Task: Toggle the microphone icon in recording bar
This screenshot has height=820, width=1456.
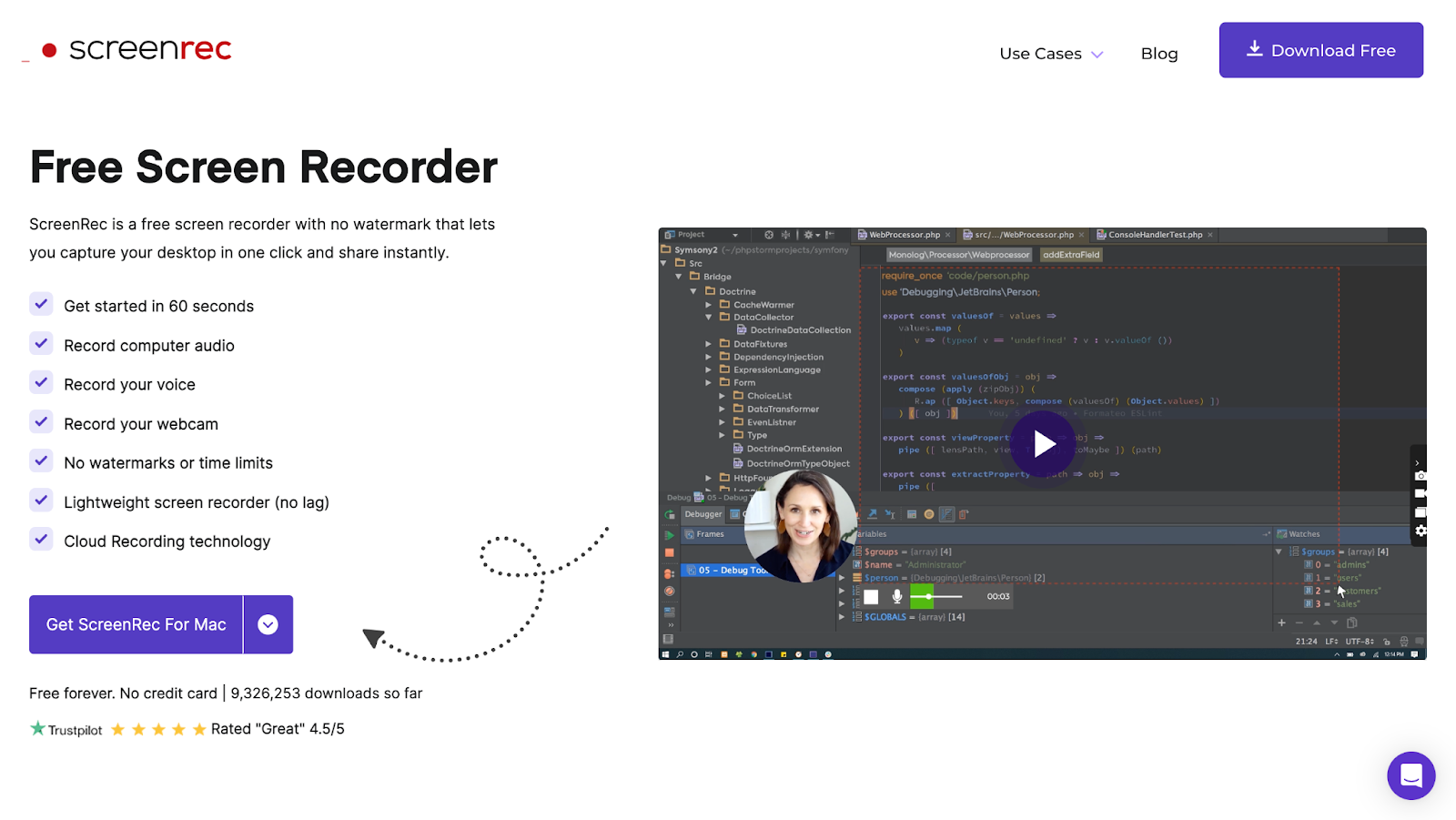Action: tap(896, 597)
